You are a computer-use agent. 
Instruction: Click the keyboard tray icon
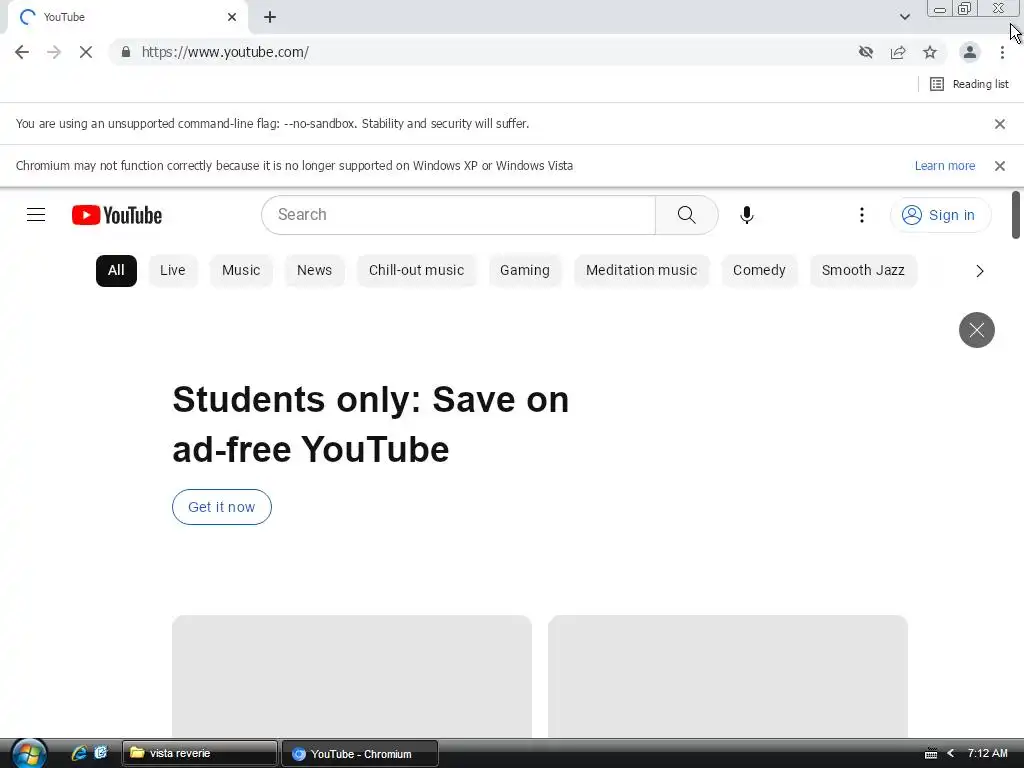click(931, 754)
